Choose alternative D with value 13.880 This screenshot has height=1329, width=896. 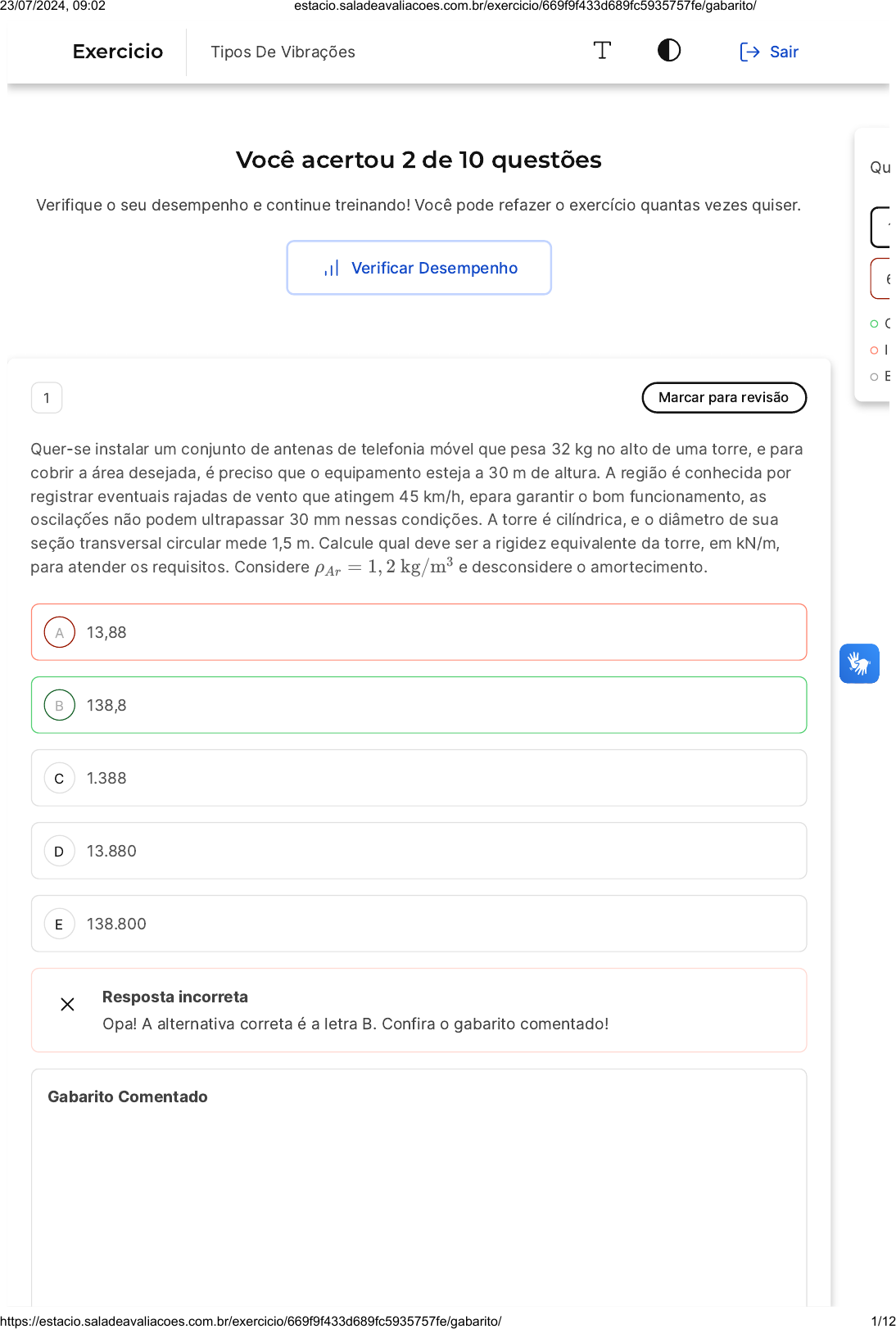111,851
